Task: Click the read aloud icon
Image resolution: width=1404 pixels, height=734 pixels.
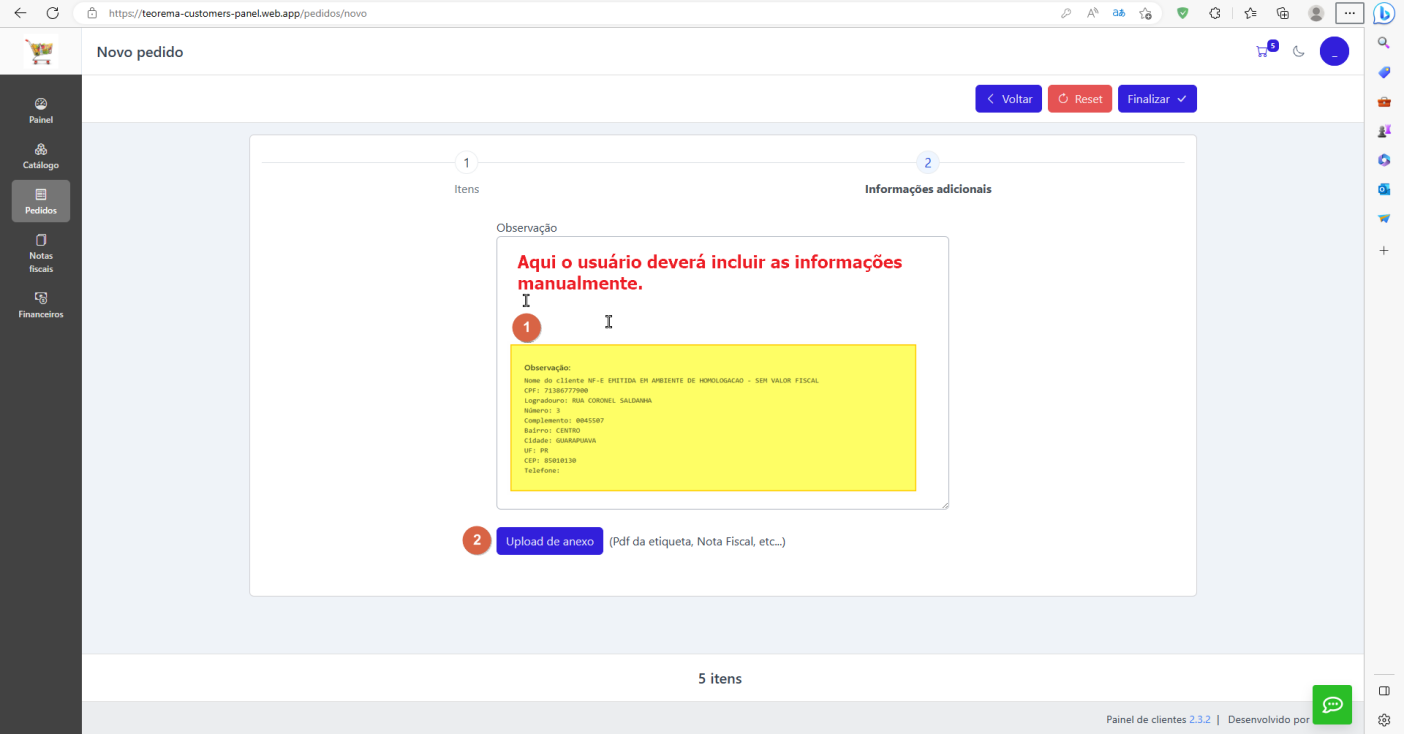Action: coord(1093,14)
